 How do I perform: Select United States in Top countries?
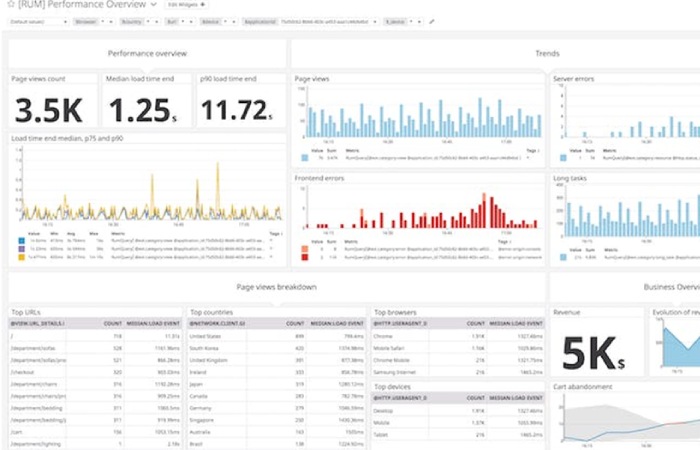pyautogui.click(x=276, y=336)
